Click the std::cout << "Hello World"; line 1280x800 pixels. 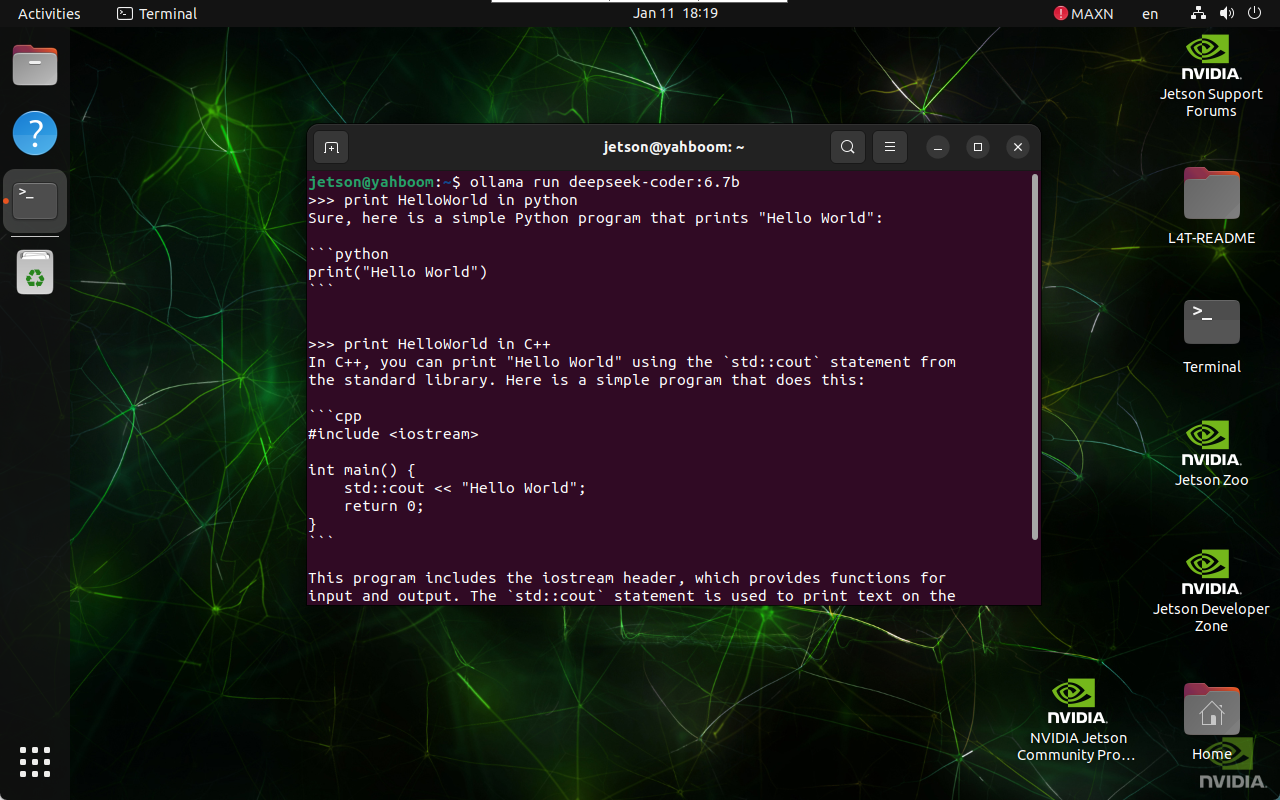(x=465, y=488)
